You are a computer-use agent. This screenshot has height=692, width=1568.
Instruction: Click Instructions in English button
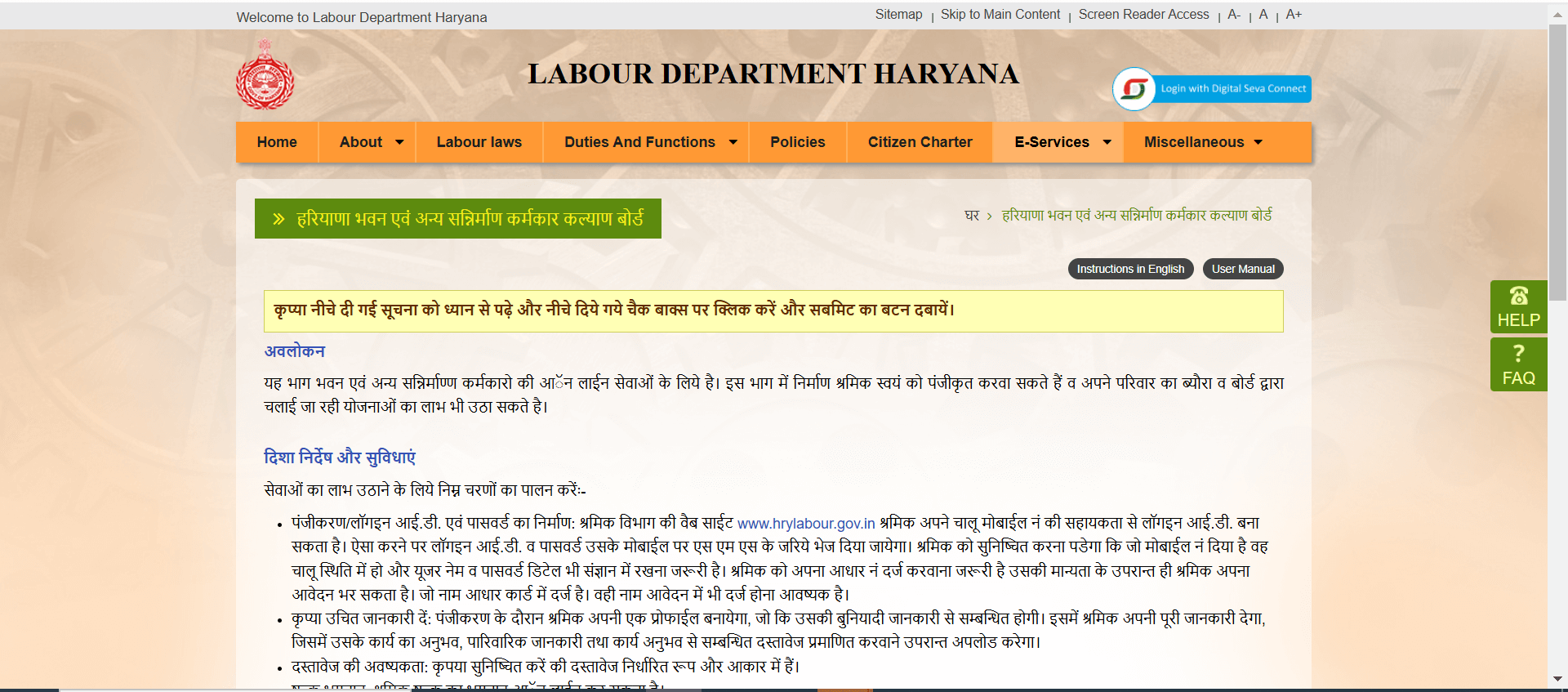point(1130,269)
